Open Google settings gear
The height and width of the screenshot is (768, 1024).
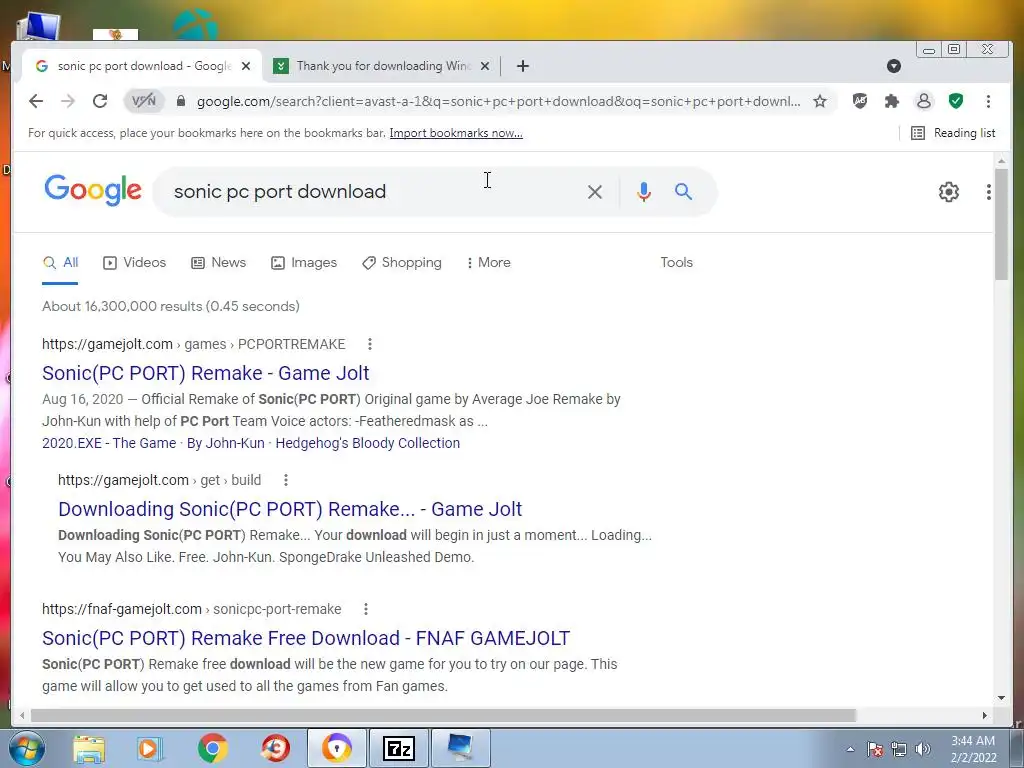[949, 192]
